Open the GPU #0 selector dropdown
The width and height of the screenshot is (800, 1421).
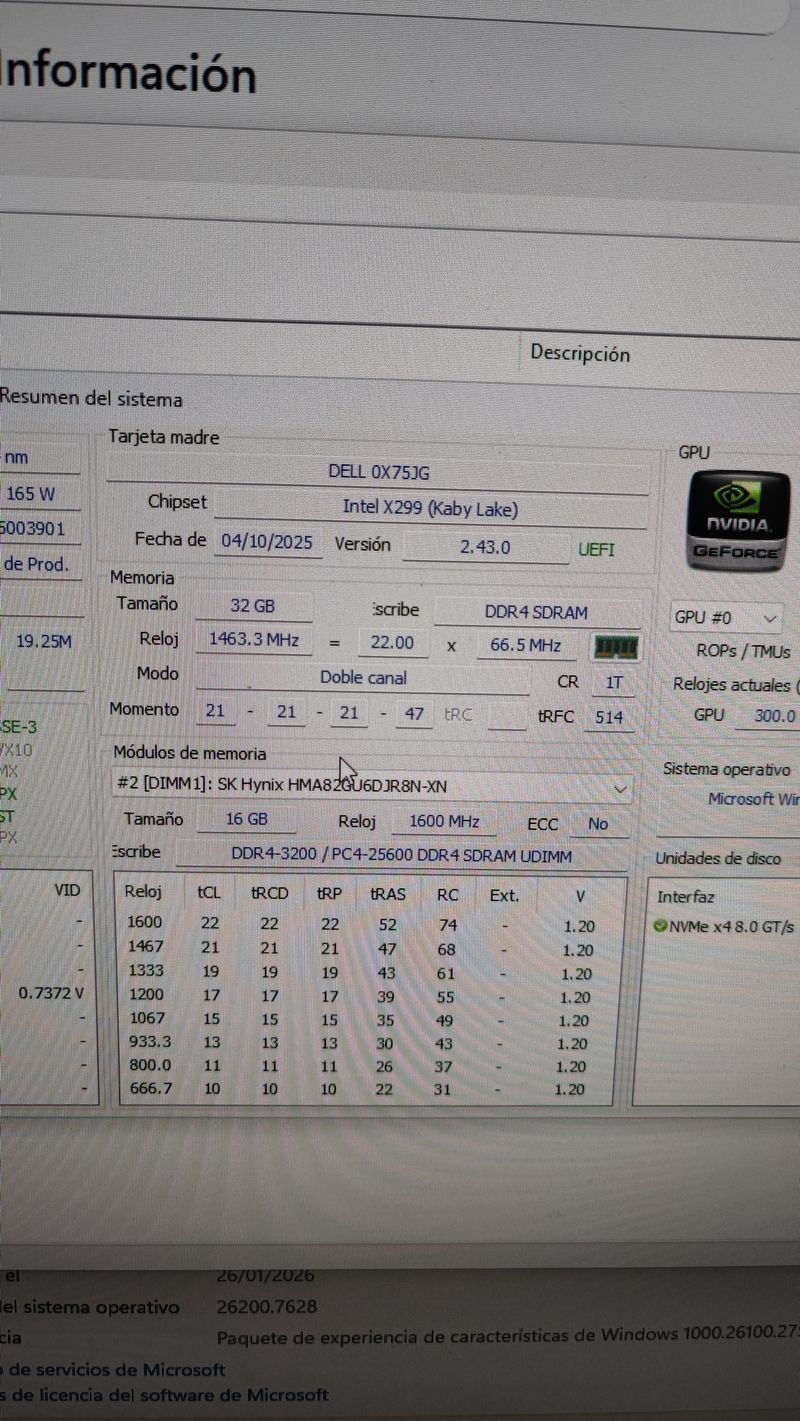pos(727,617)
